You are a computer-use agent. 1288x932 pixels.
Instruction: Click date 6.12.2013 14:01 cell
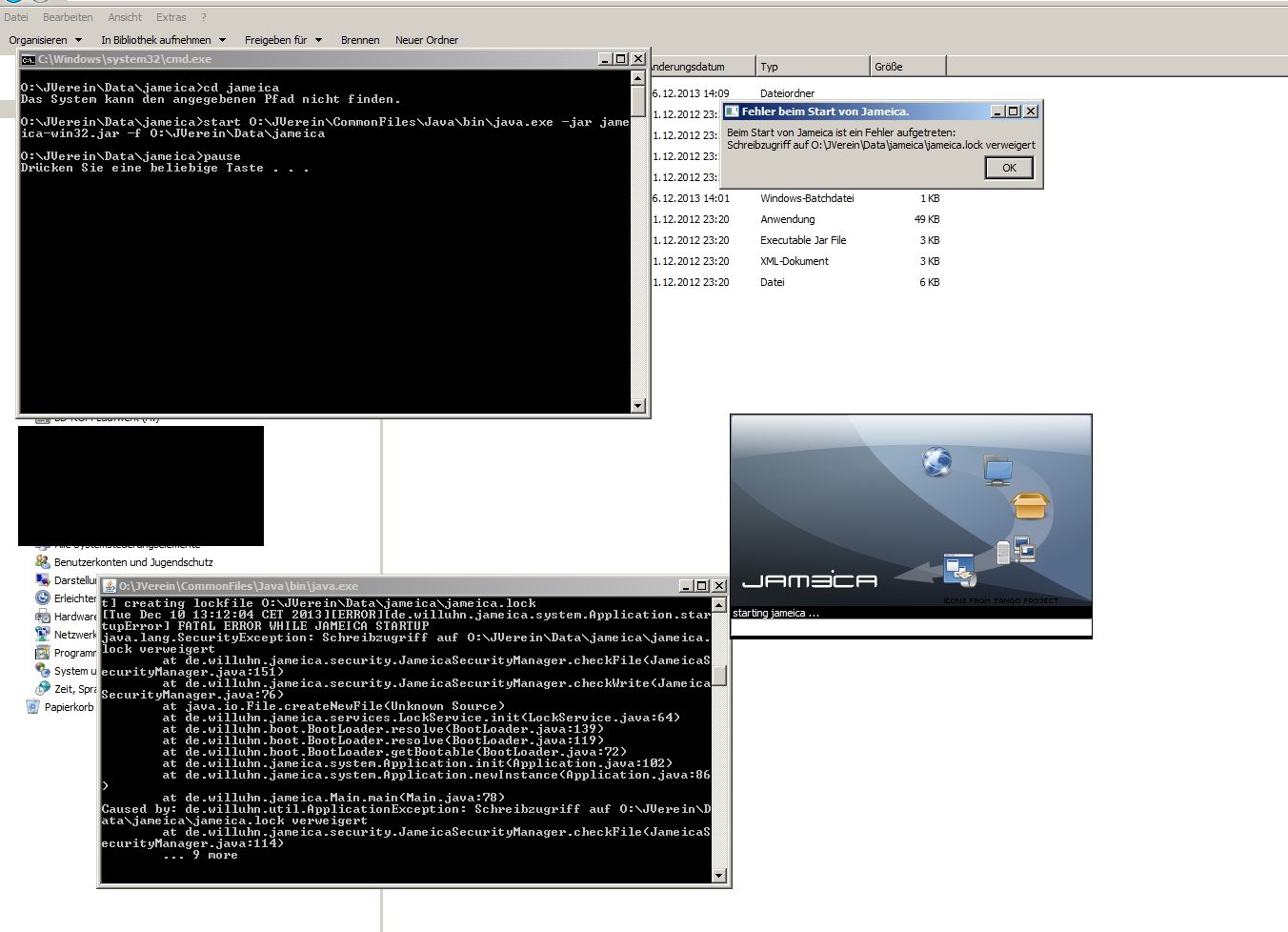point(691,198)
